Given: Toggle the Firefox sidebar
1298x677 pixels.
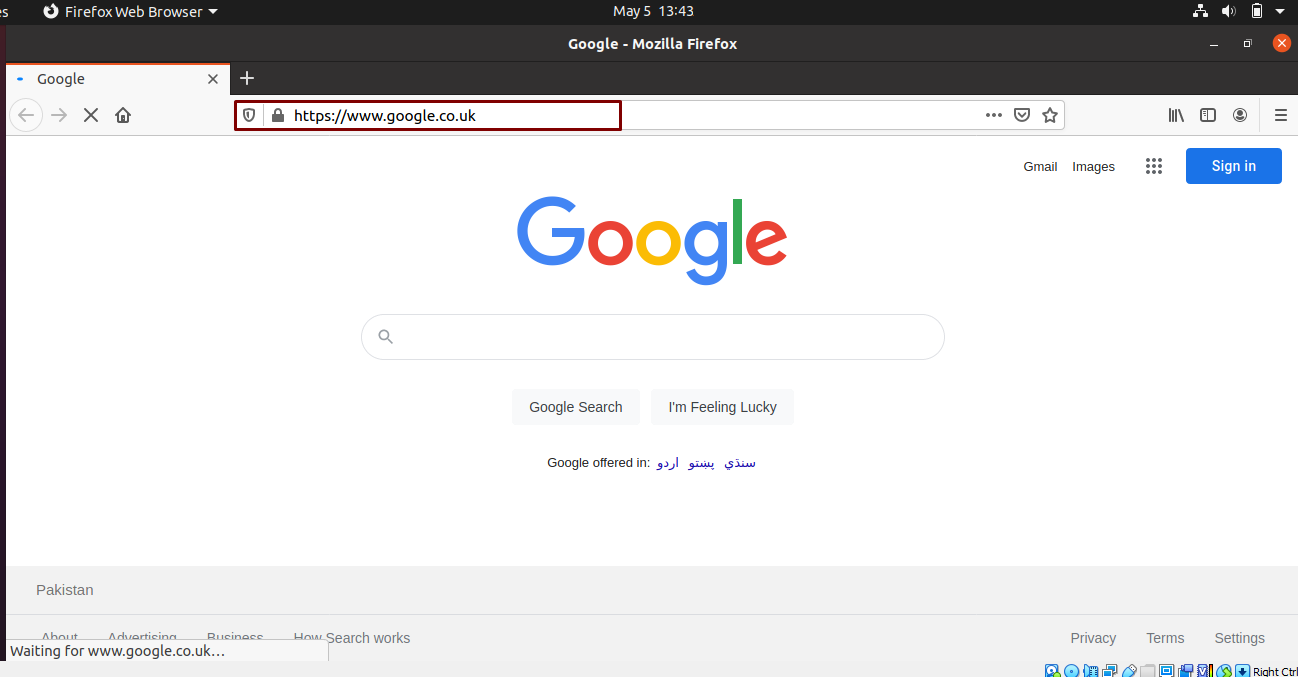Looking at the screenshot, I should coord(1208,115).
